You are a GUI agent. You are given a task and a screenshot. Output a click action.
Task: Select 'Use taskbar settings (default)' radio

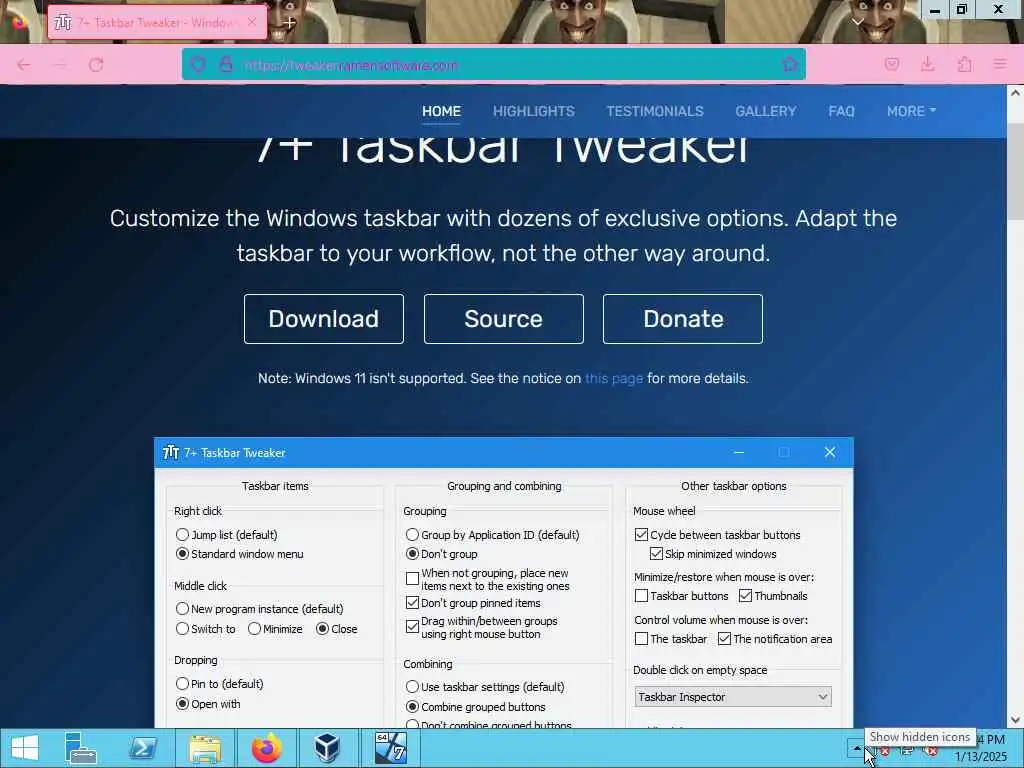tap(412, 687)
